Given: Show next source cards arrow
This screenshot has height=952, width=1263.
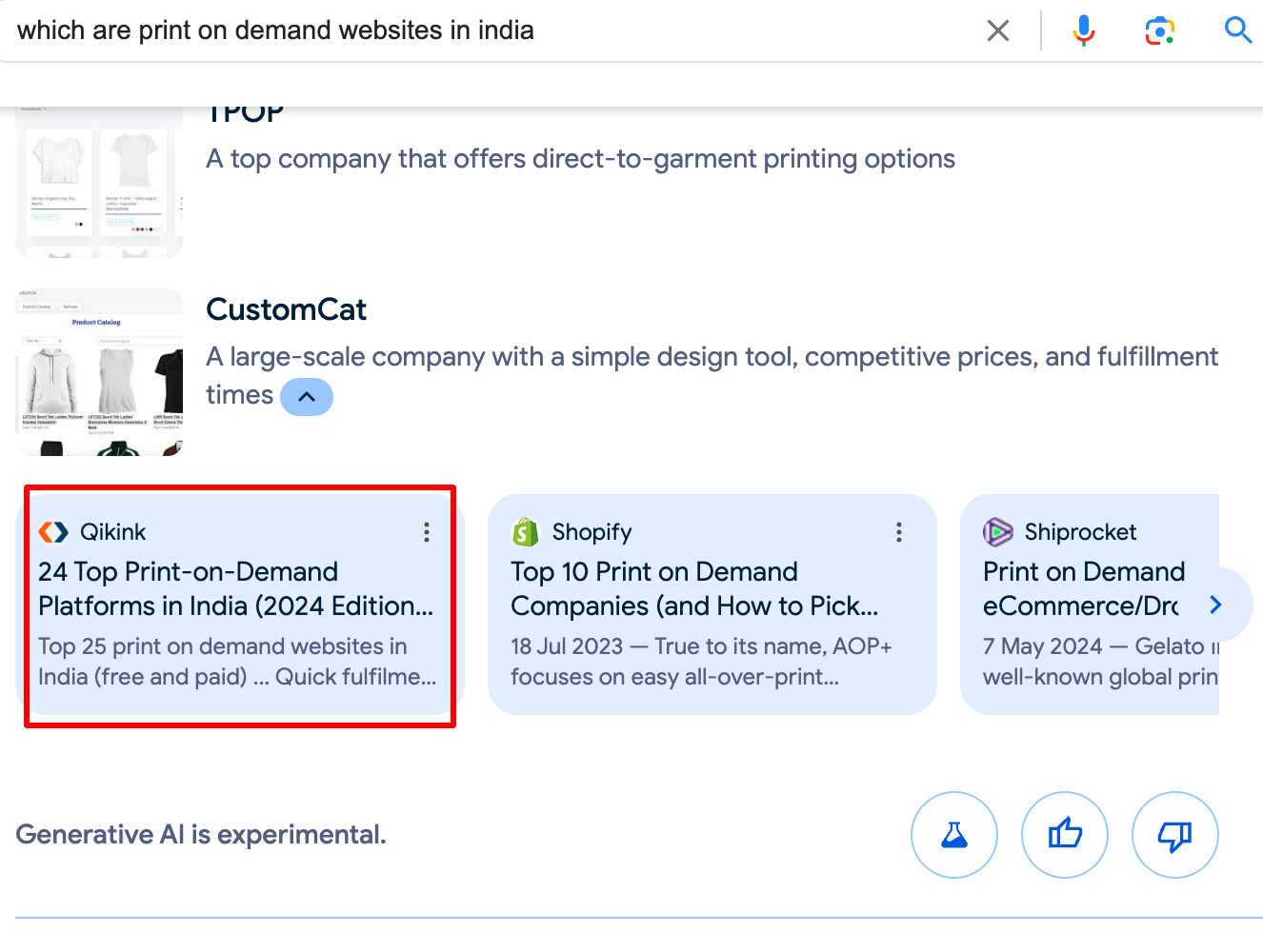Looking at the screenshot, I should click(x=1216, y=605).
